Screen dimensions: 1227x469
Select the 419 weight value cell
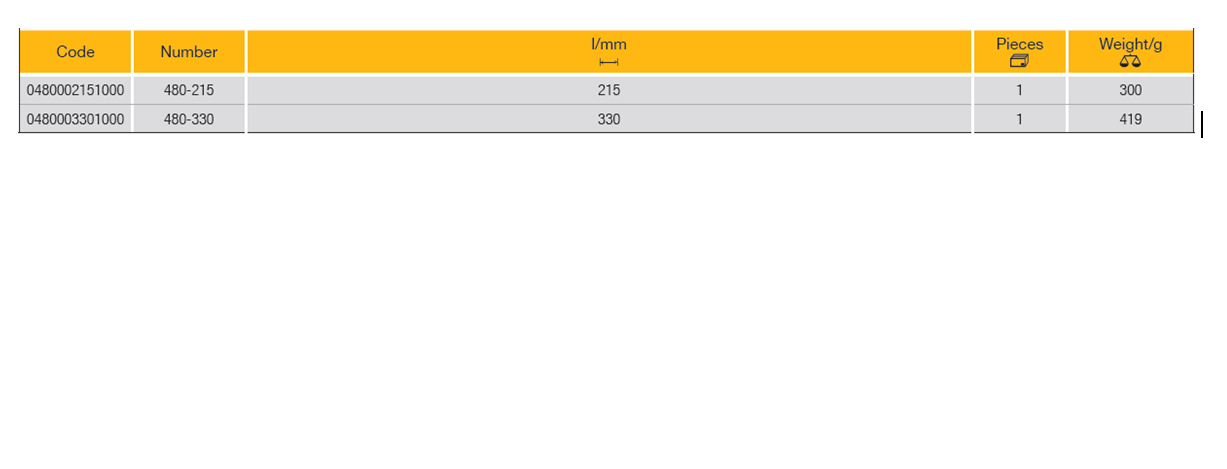(1130, 119)
